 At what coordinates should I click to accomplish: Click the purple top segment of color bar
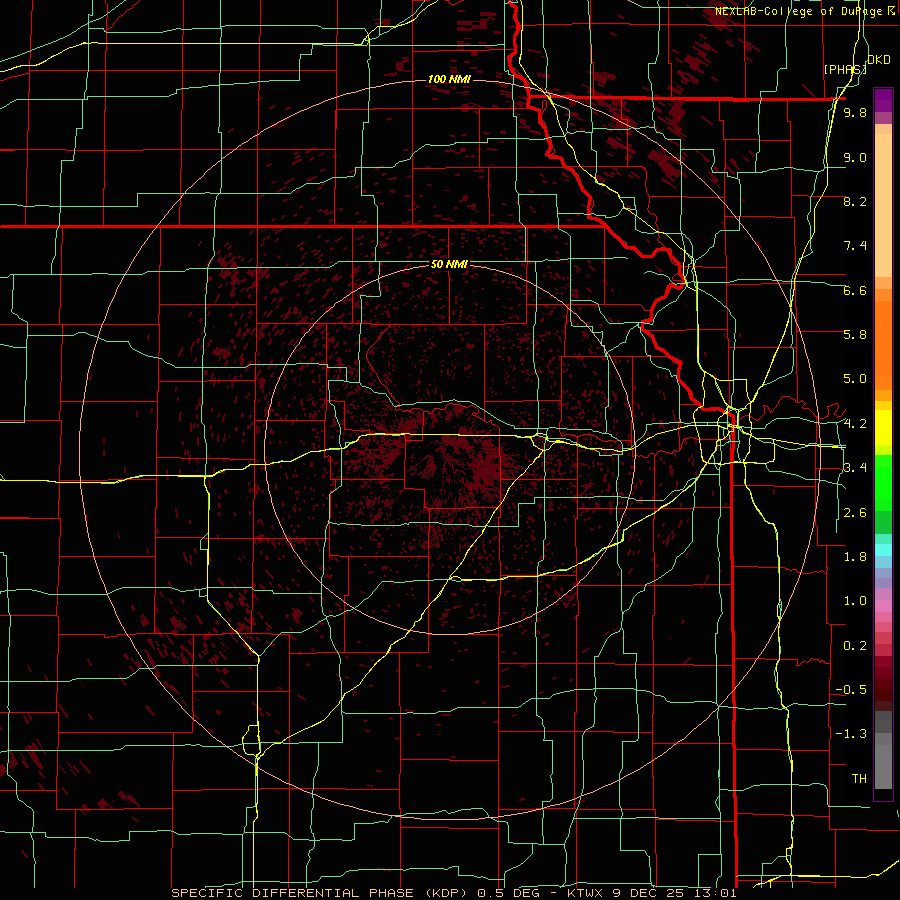click(883, 100)
